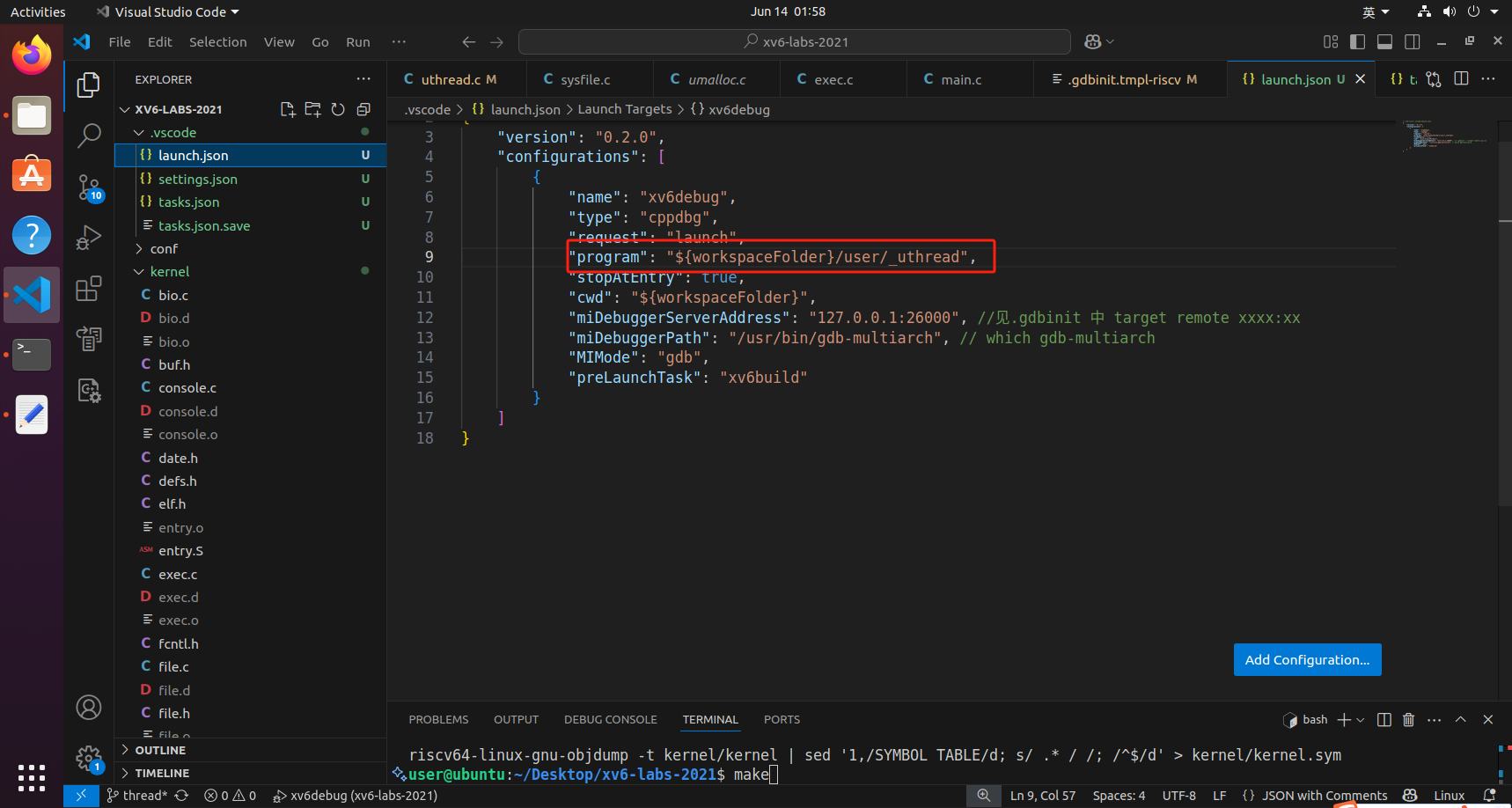Open the Search view
Screen dimensions: 1512x808
coord(89,136)
